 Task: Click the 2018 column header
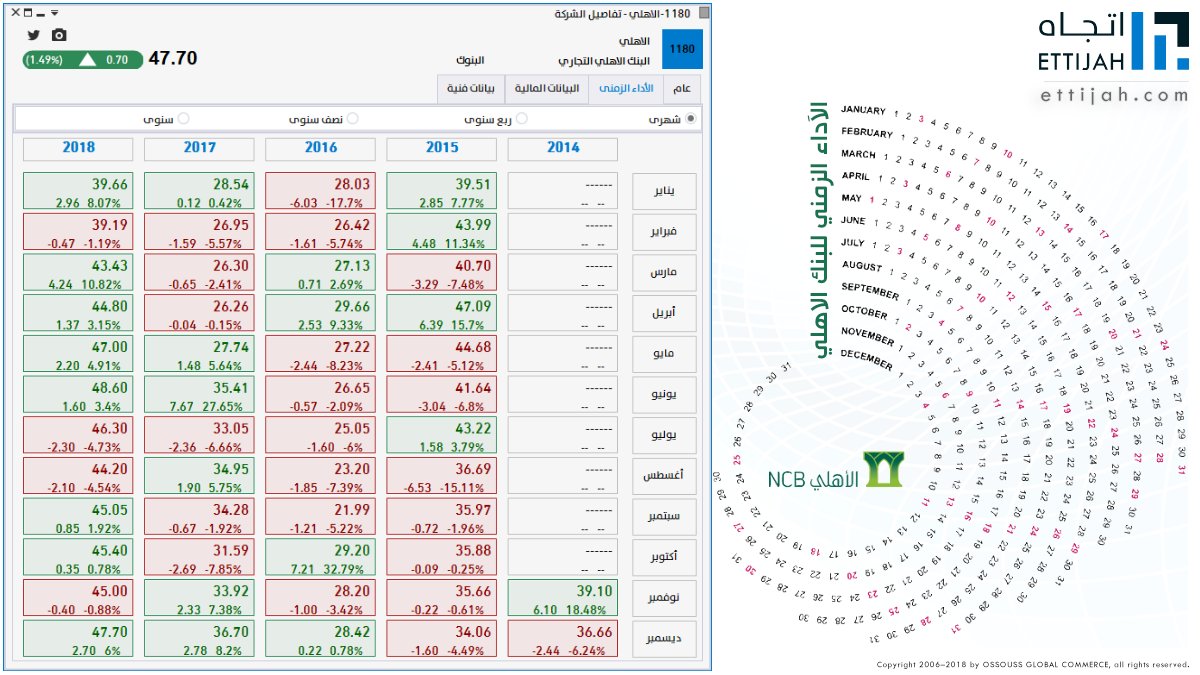point(78,148)
